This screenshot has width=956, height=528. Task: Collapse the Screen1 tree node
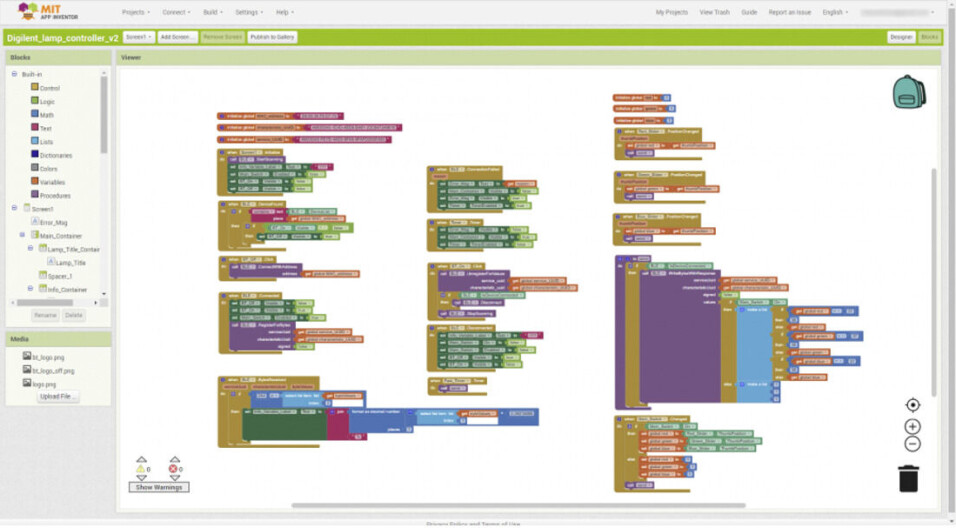click(14, 208)
